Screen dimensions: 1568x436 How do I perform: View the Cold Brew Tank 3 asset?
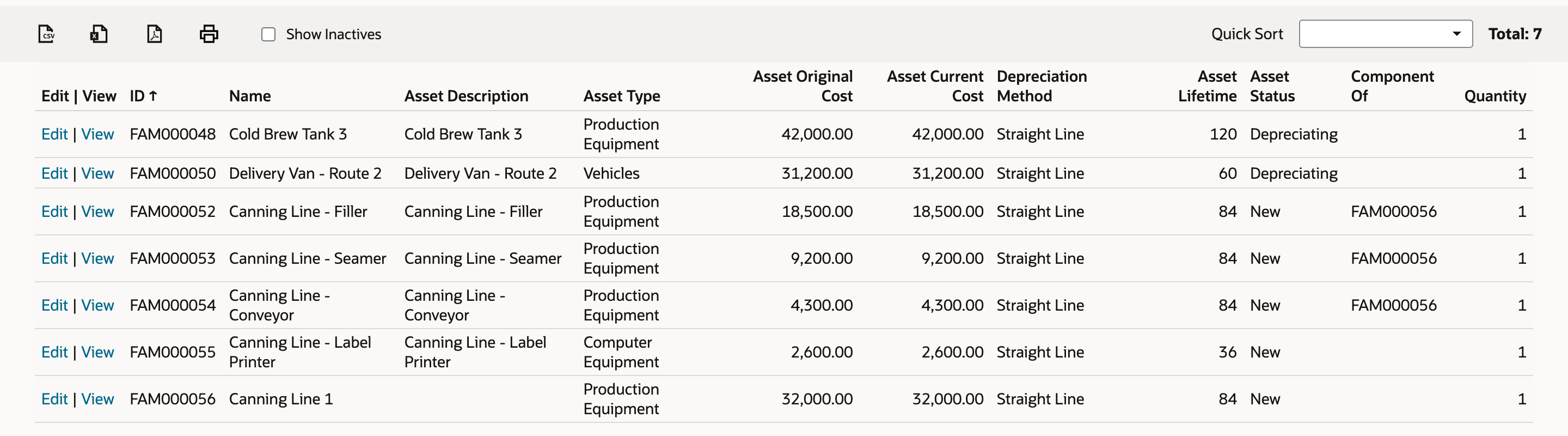pyautogui.click(x=97, y=134)
